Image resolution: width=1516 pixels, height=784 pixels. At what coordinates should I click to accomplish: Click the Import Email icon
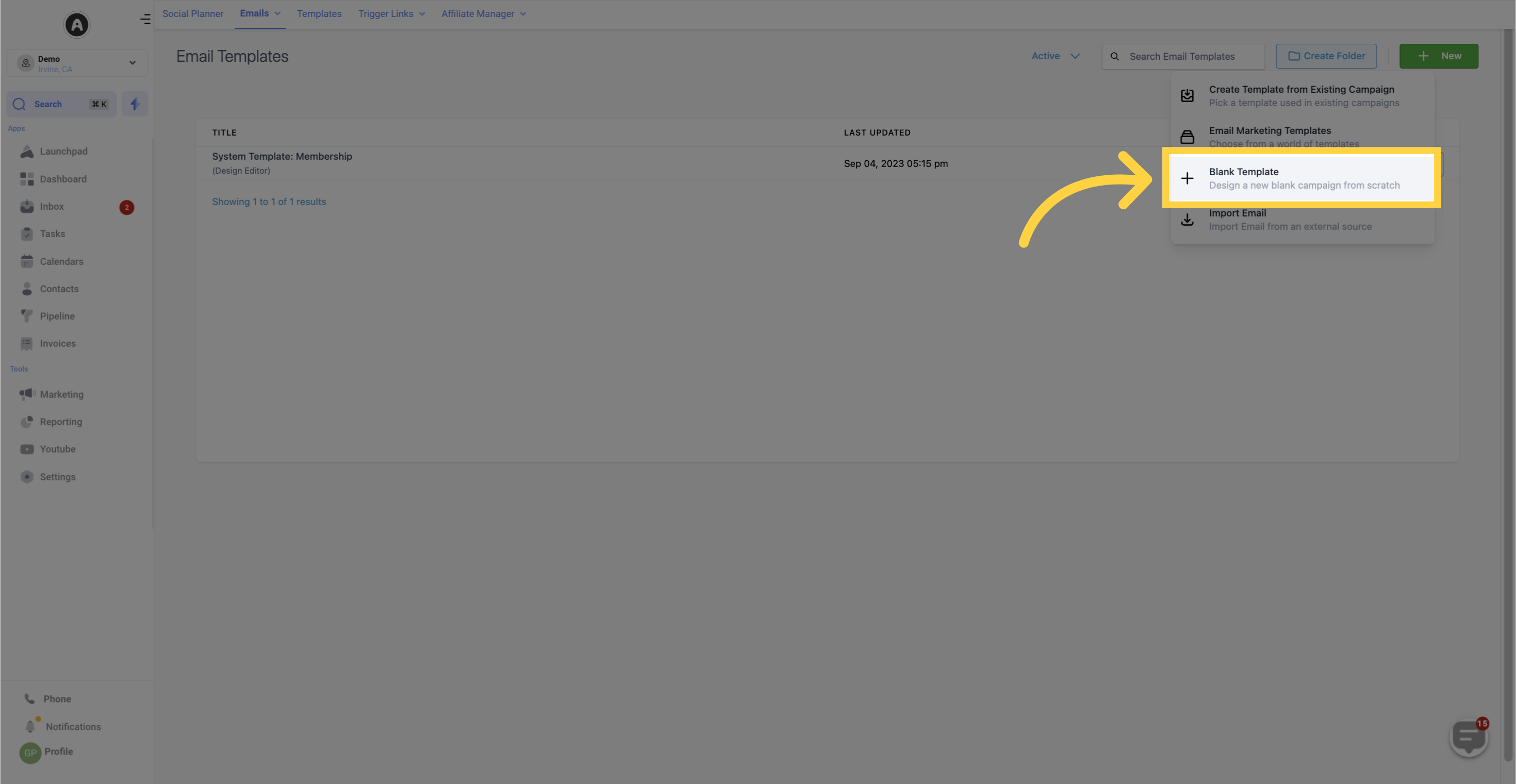pos(1187,219)
